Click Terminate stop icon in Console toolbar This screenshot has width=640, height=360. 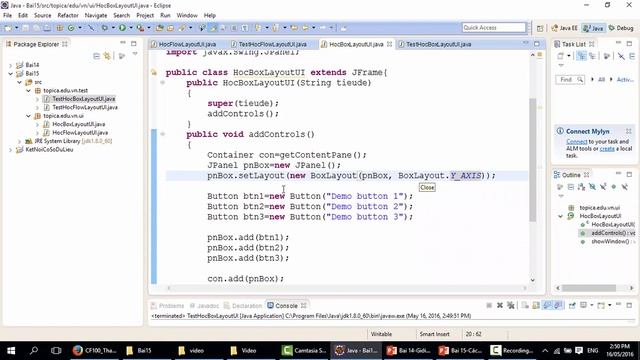(x=489, y=305)
